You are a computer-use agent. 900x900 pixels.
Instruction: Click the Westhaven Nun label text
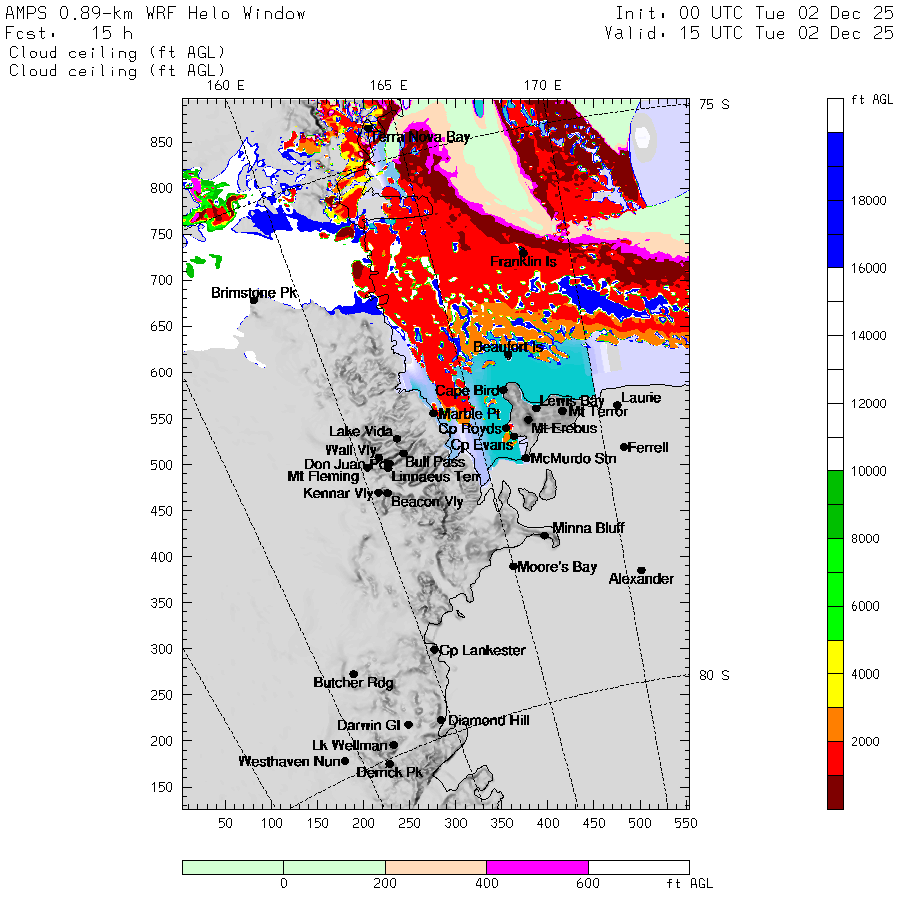[288, 762]
